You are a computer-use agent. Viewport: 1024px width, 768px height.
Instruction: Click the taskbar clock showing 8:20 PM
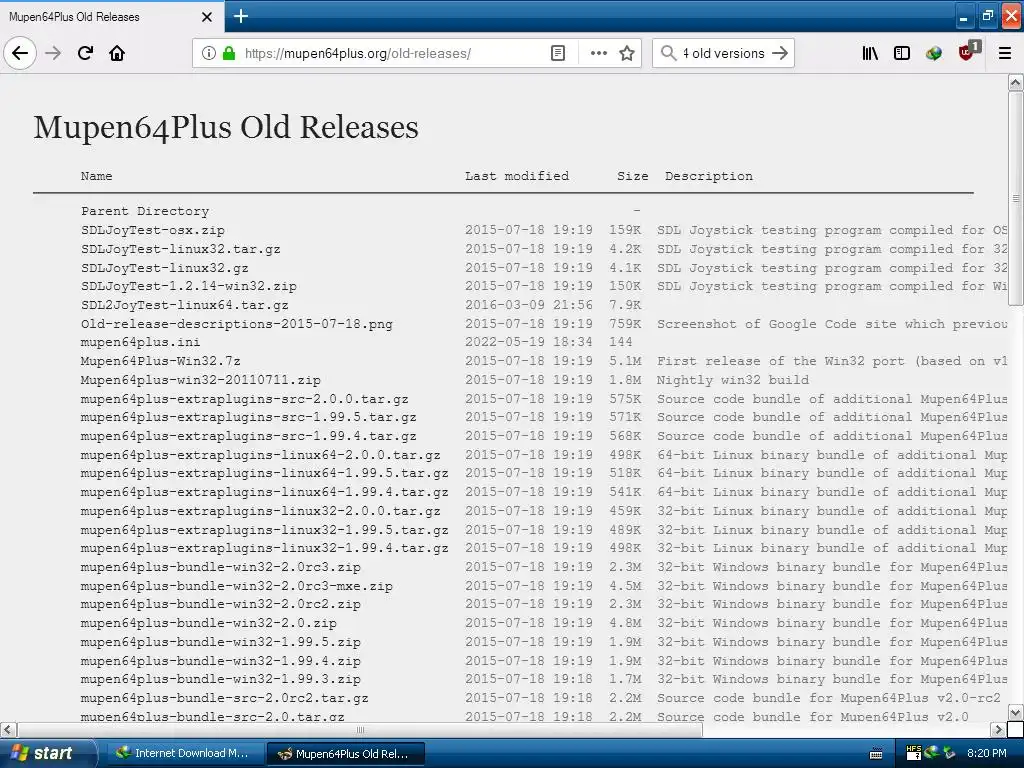click(986, 753)
